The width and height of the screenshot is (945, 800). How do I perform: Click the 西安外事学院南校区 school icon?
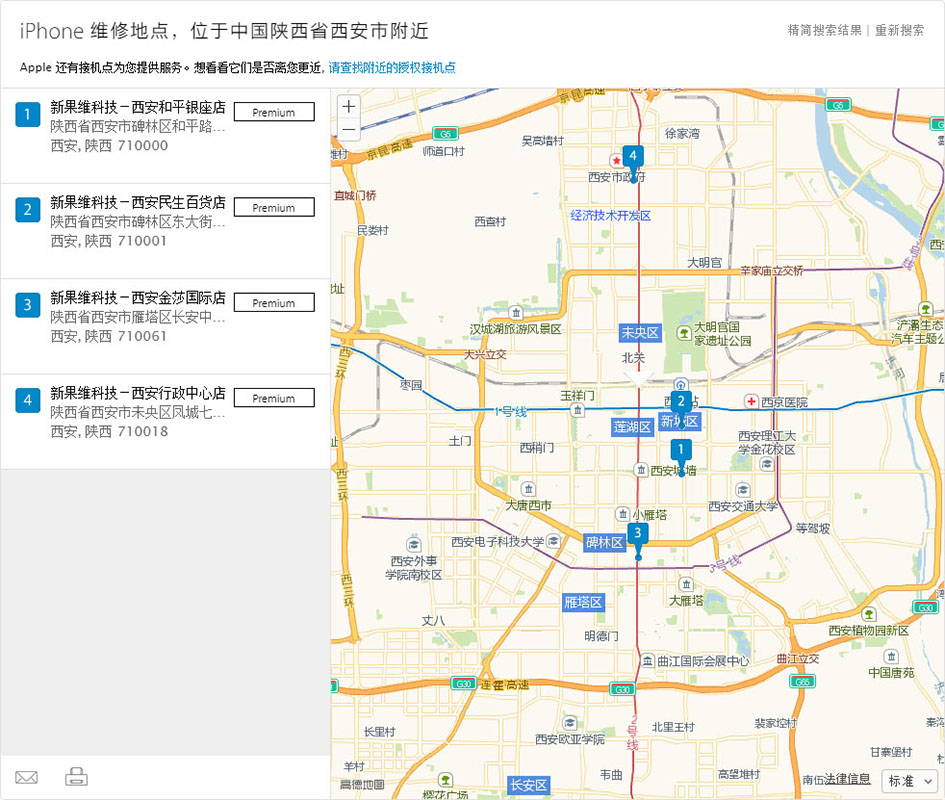(x=413, y=544)
